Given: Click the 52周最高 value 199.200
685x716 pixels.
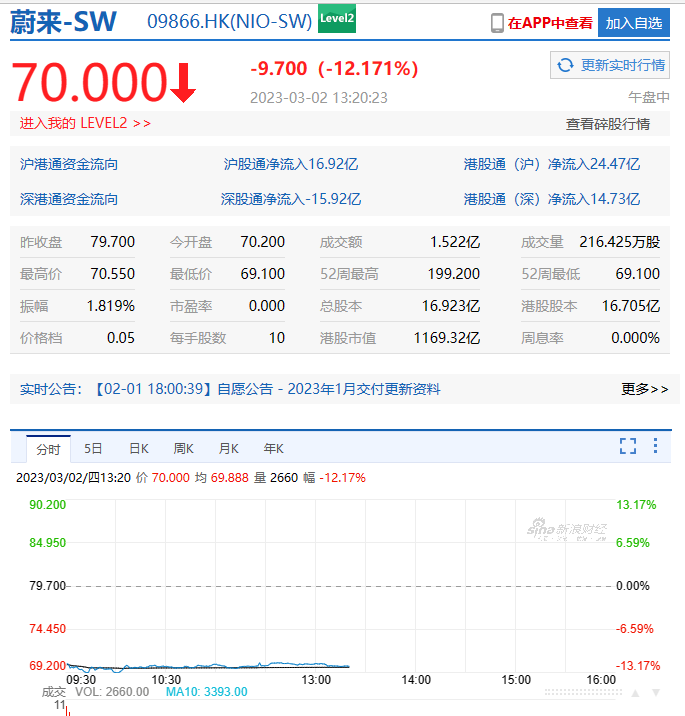Looking at the screenshot, I should [453, 274].
